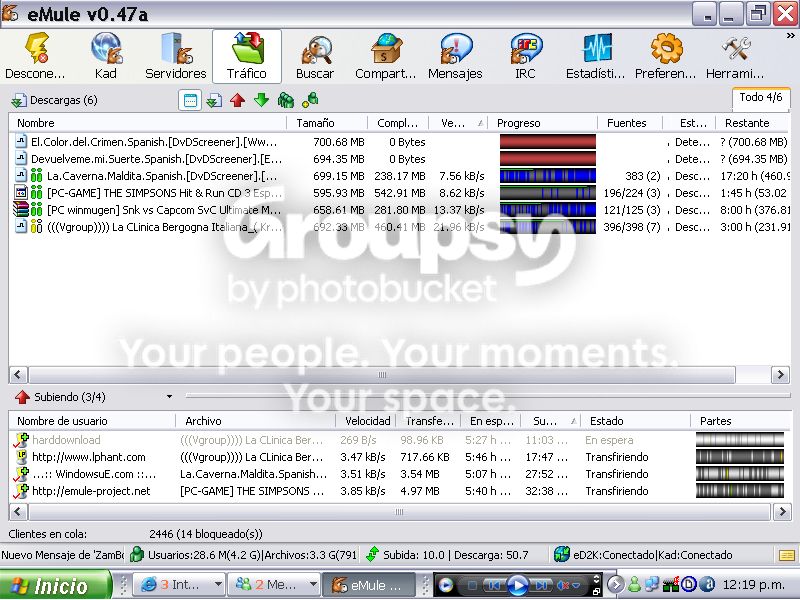Select the Tráfico toolbar button

[247, 56]
